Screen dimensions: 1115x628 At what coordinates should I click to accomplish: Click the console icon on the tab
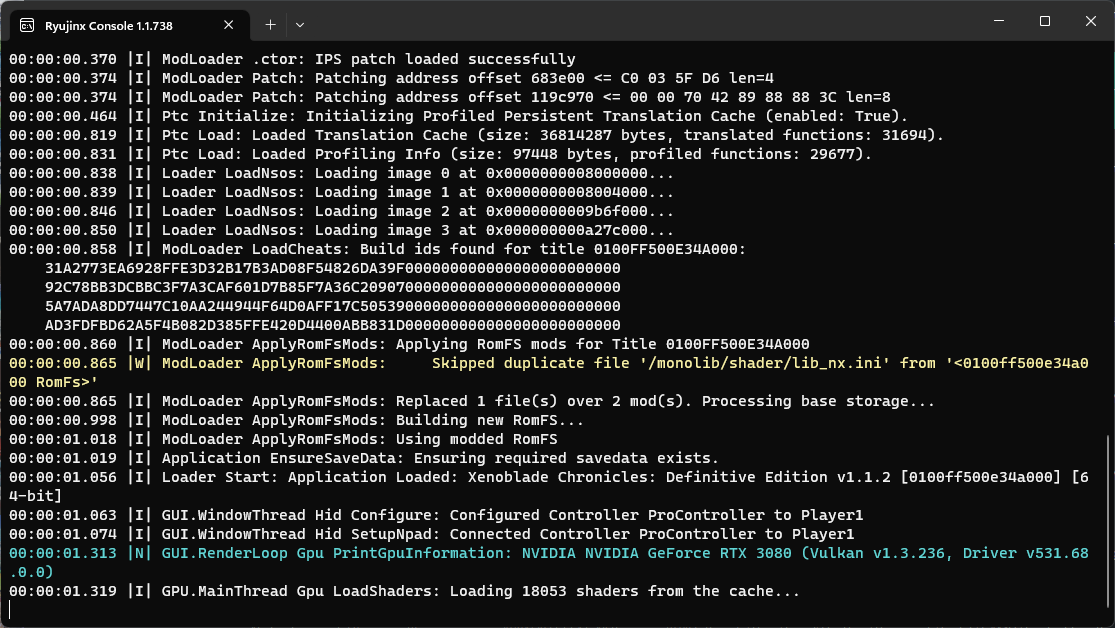(27, 26)
